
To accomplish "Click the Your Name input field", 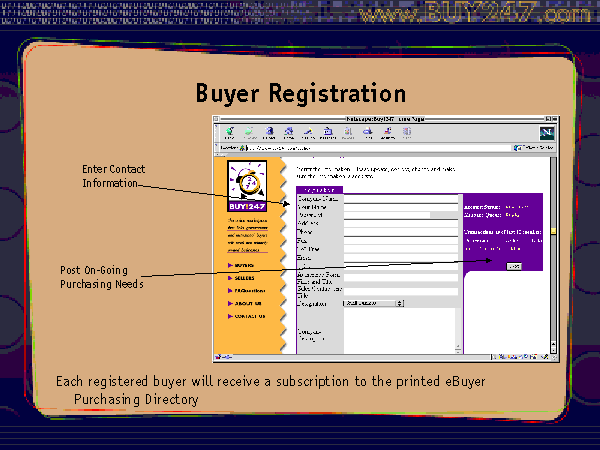I will (x=401, y=207).
